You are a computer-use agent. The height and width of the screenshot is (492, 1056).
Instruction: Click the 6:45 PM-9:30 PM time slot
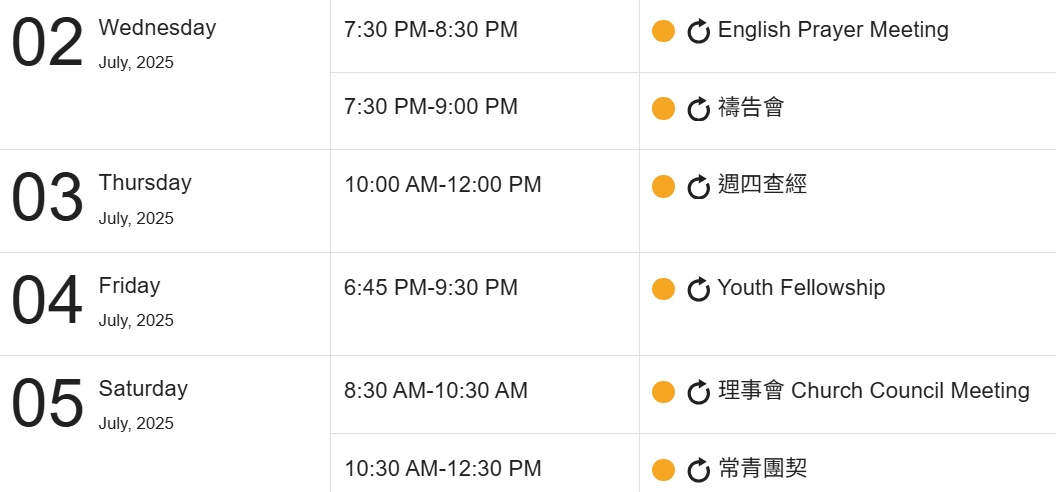(x=431, y=287)
